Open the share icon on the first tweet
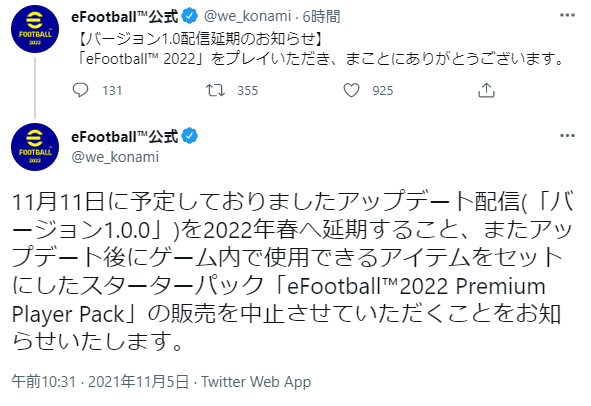This screenshot has height=406, width=591. (x=486, y=90)
